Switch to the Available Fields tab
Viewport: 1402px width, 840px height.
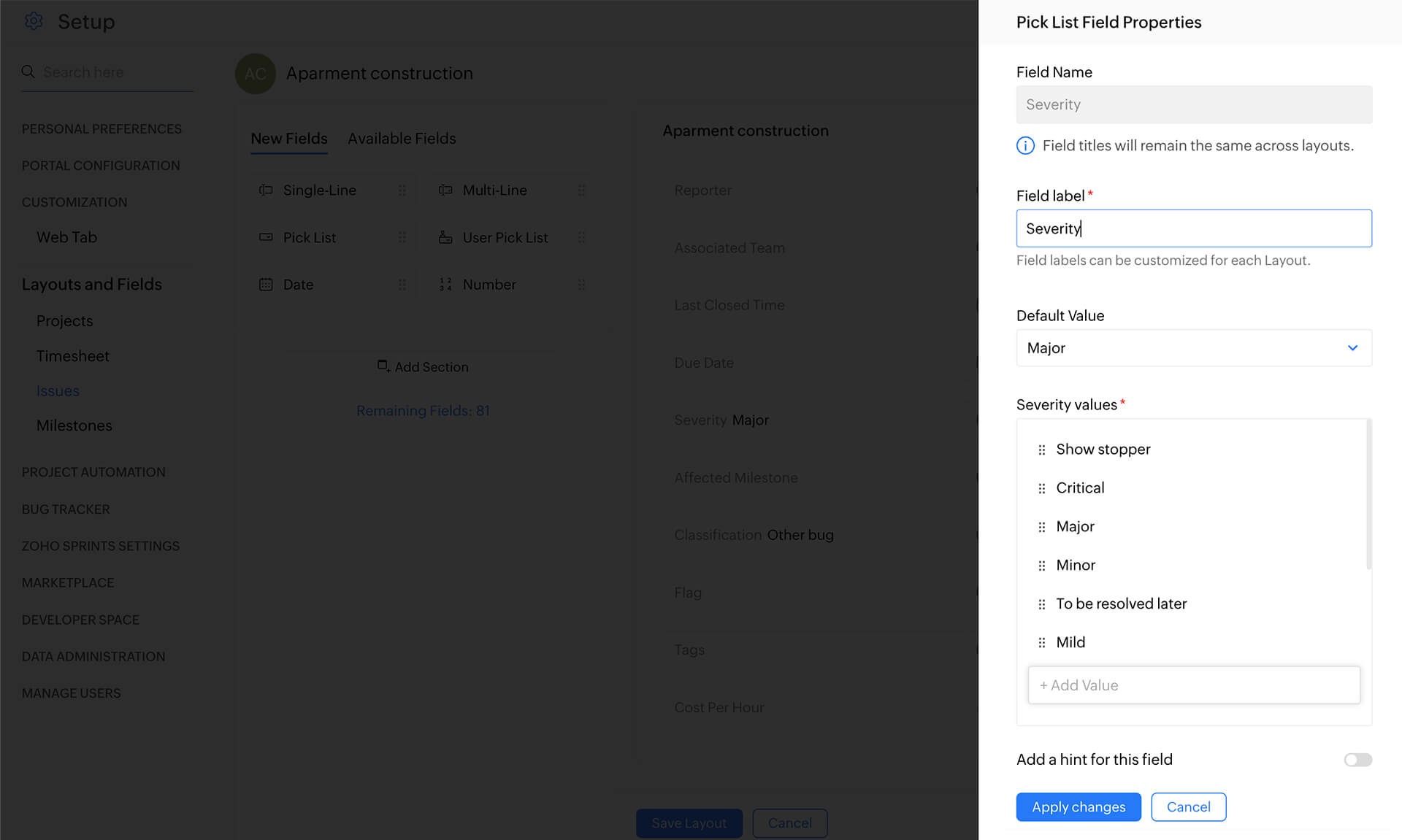[x=402, y=139]
